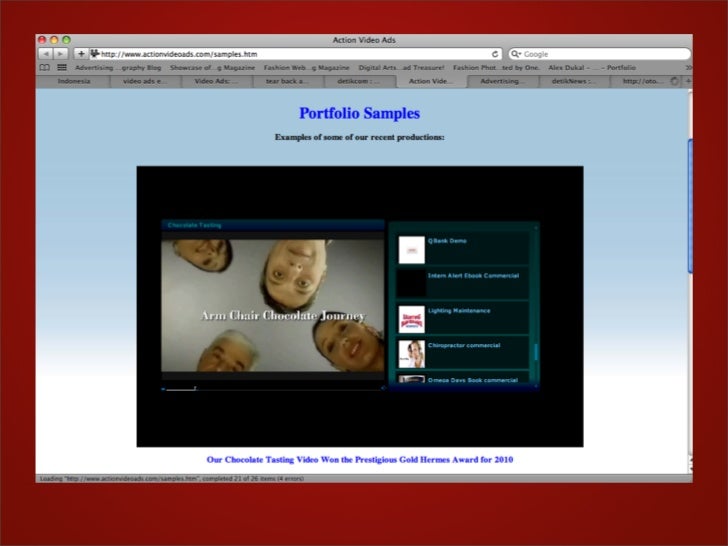Select the Action Vide... tab
Image resolution: width=728 pixels, height=546 pixels.
click(431, 81)
